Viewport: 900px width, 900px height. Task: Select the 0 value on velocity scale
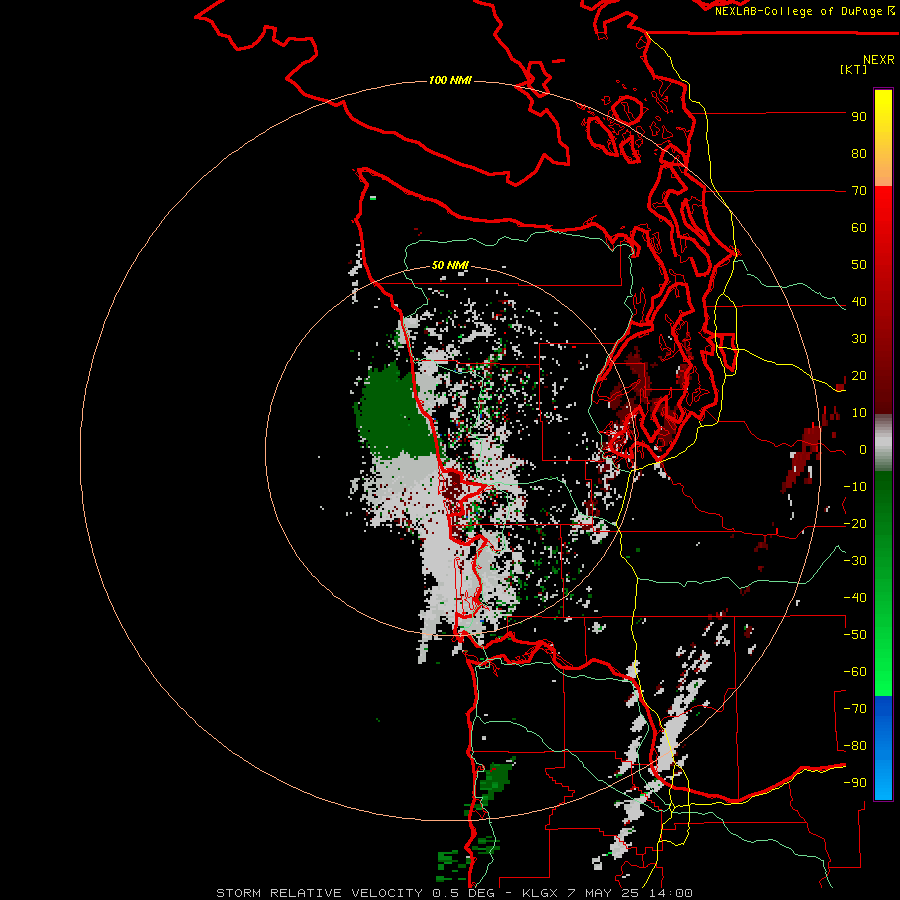[863, 450]
